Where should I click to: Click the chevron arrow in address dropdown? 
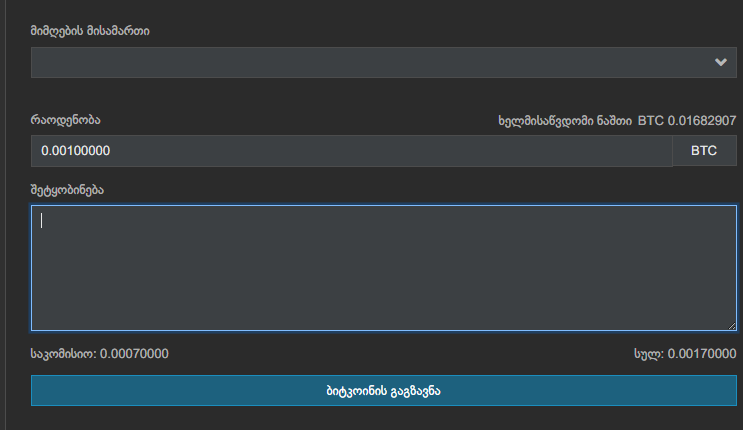721,62
